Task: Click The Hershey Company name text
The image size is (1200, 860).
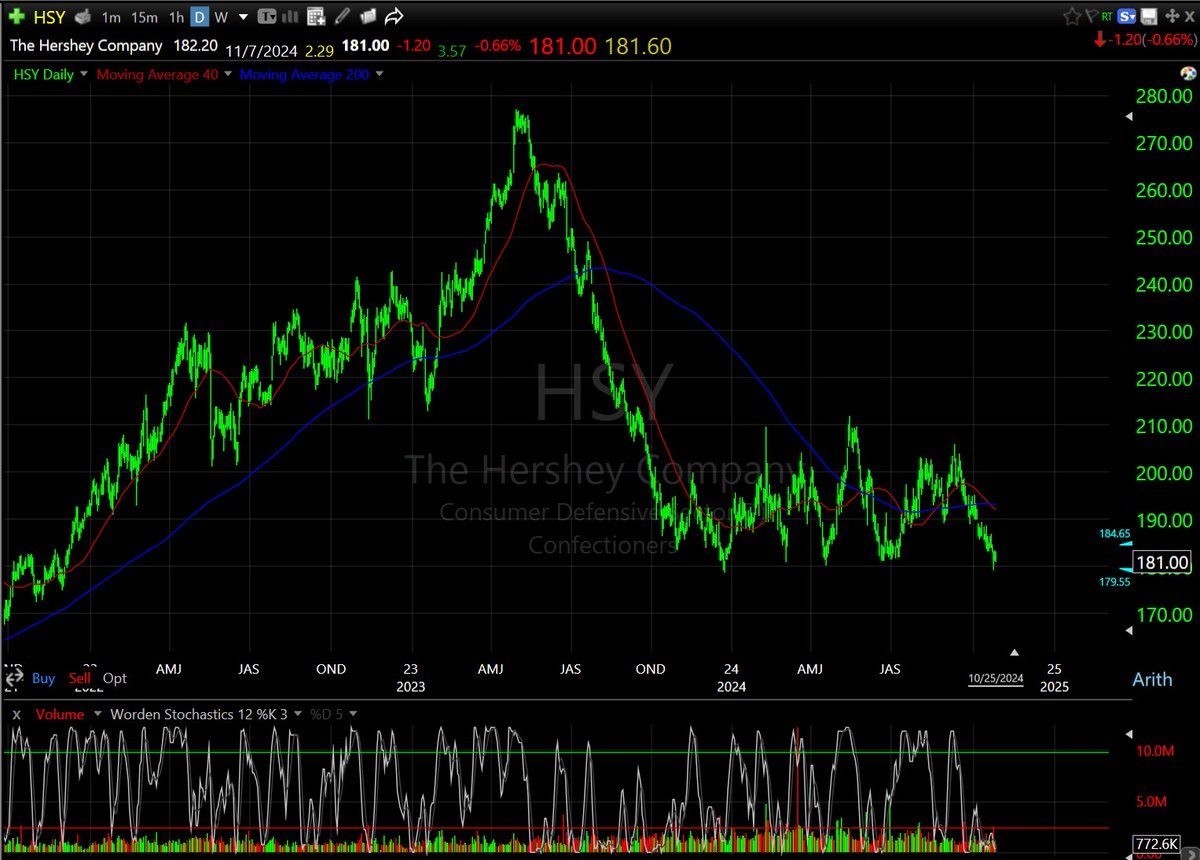Action: click(86, 46)
